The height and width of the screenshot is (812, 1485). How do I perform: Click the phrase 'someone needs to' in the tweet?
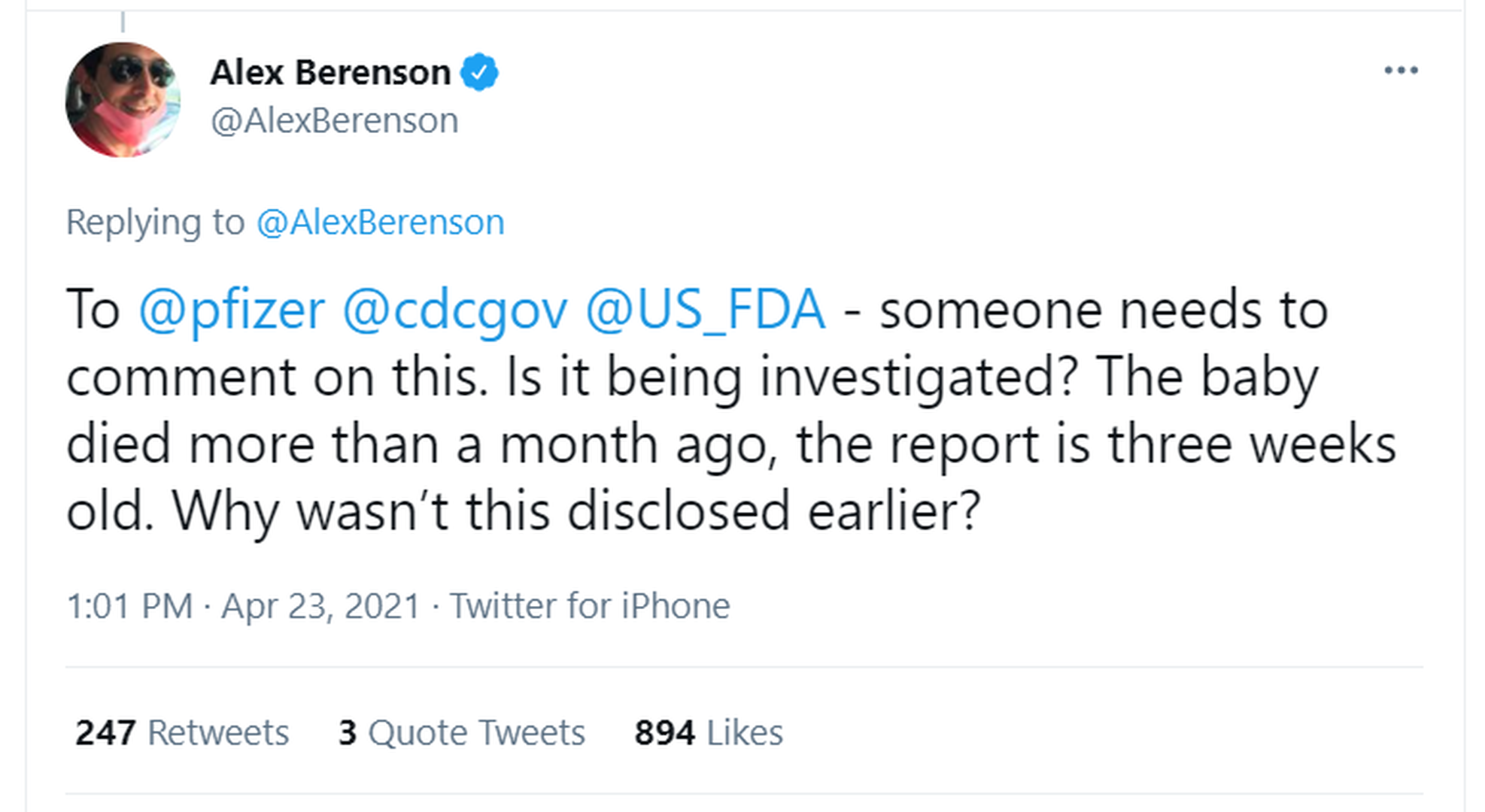point(1104,310)
